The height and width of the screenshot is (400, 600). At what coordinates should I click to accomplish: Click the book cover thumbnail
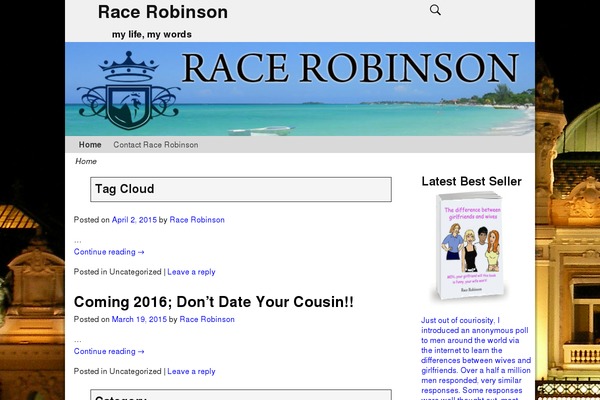471,246
